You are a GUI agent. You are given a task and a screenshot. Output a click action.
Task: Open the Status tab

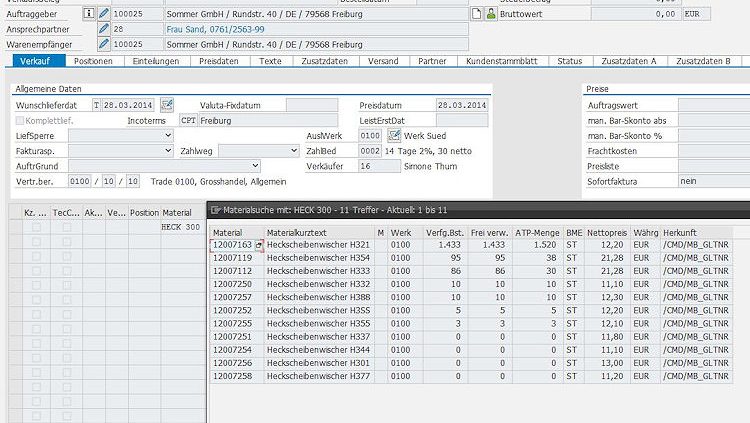click(570, 61)
